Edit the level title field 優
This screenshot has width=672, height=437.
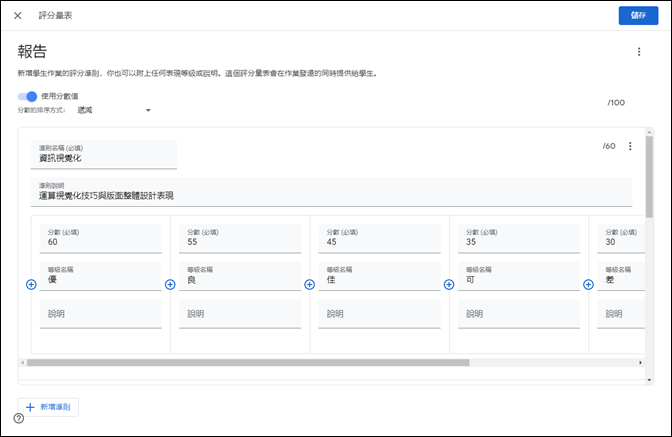[101, 276]
